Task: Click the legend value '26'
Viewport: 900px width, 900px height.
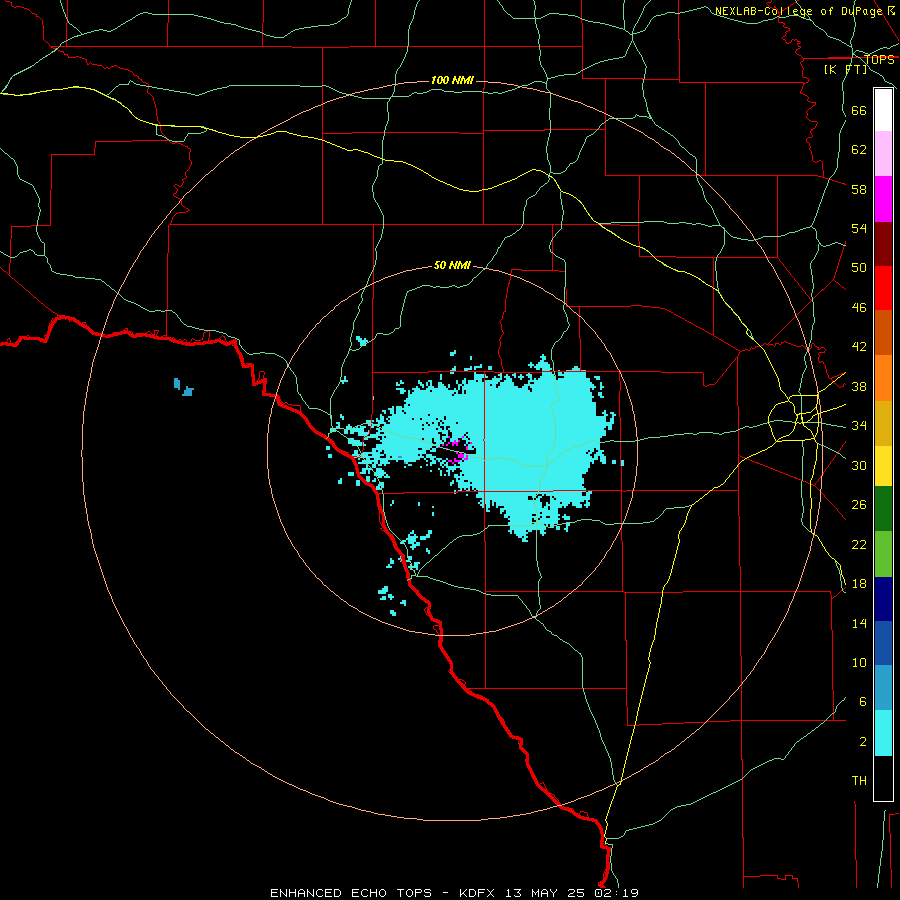Action: (859, 505)
